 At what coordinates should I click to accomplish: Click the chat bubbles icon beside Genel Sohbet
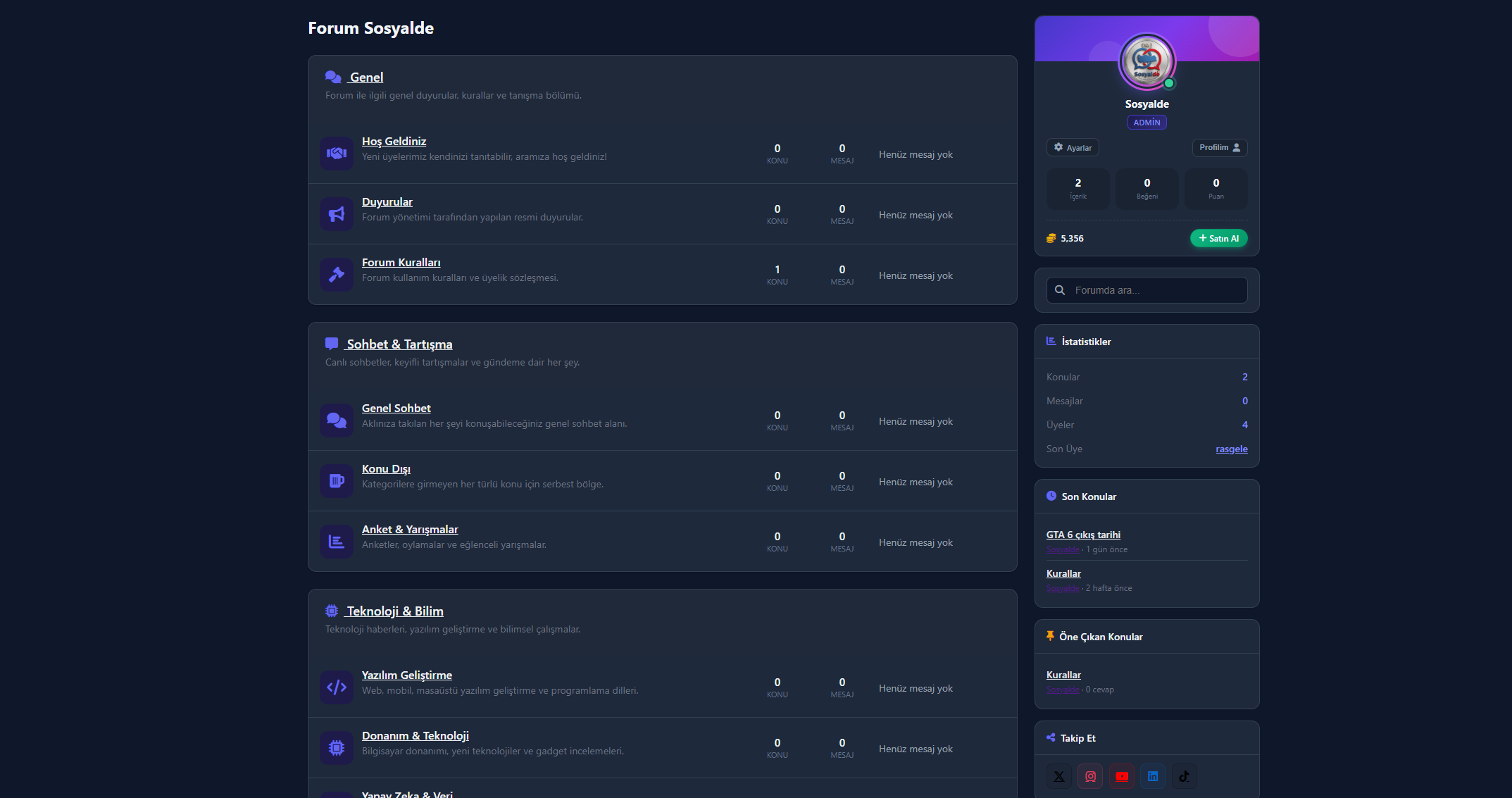pos(337,420)
